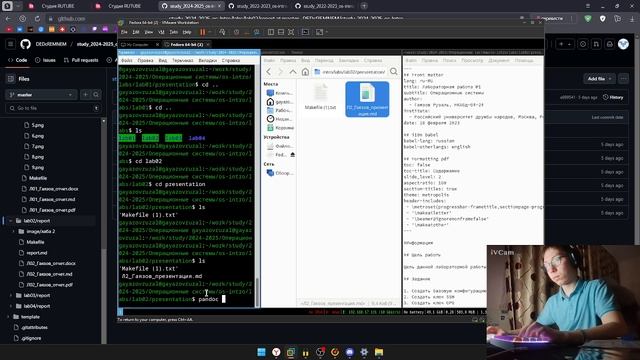Image resolution: width=640 pixels, height=360 pixels.
Task: Open .gitignore in the file tree
Action: (x=31, y=338)
